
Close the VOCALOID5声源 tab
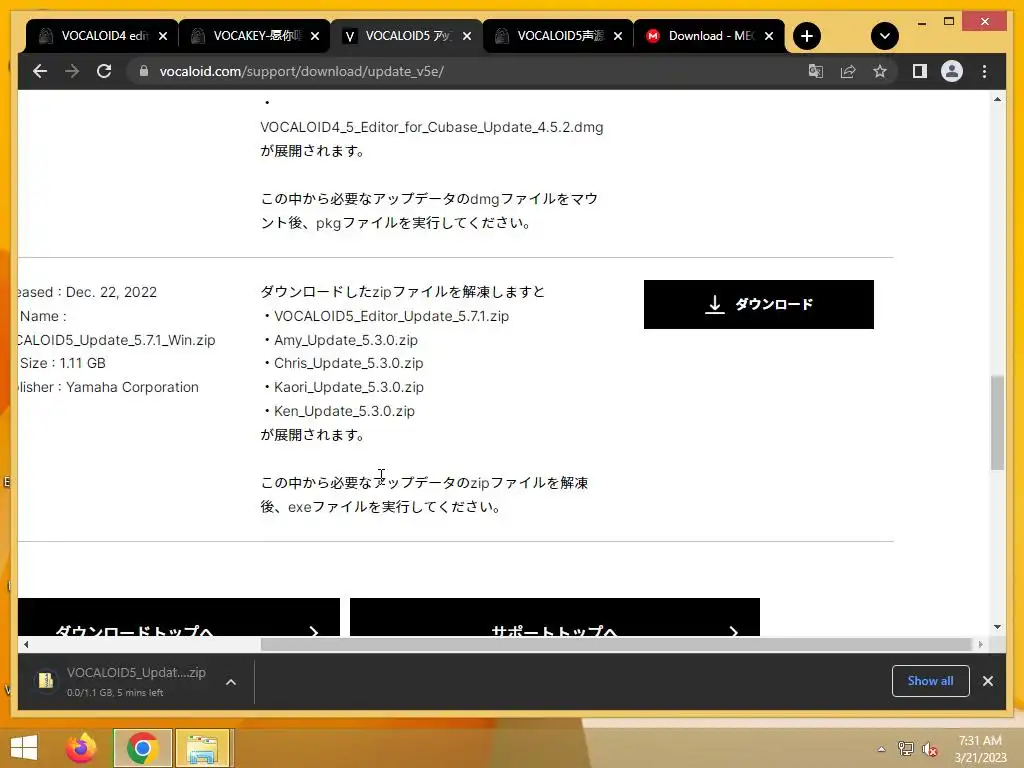618,36
